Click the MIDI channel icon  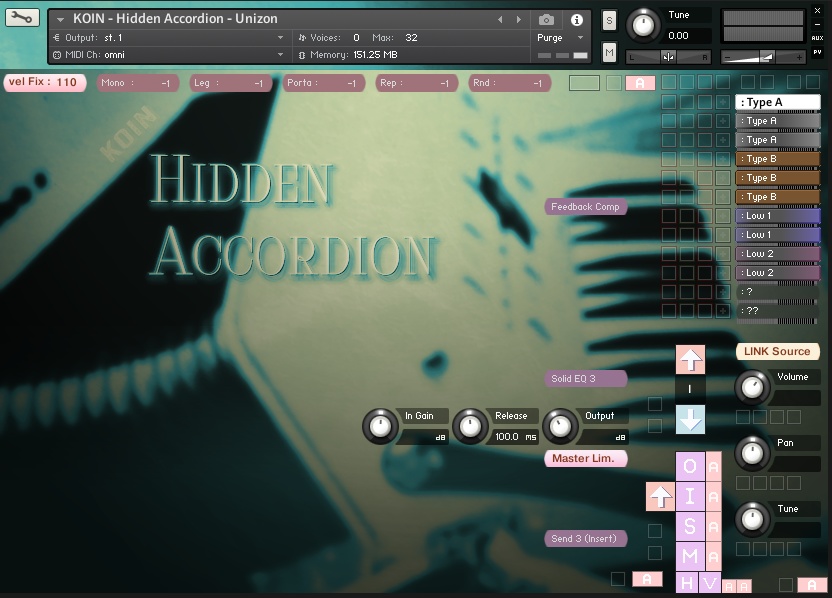57,55
